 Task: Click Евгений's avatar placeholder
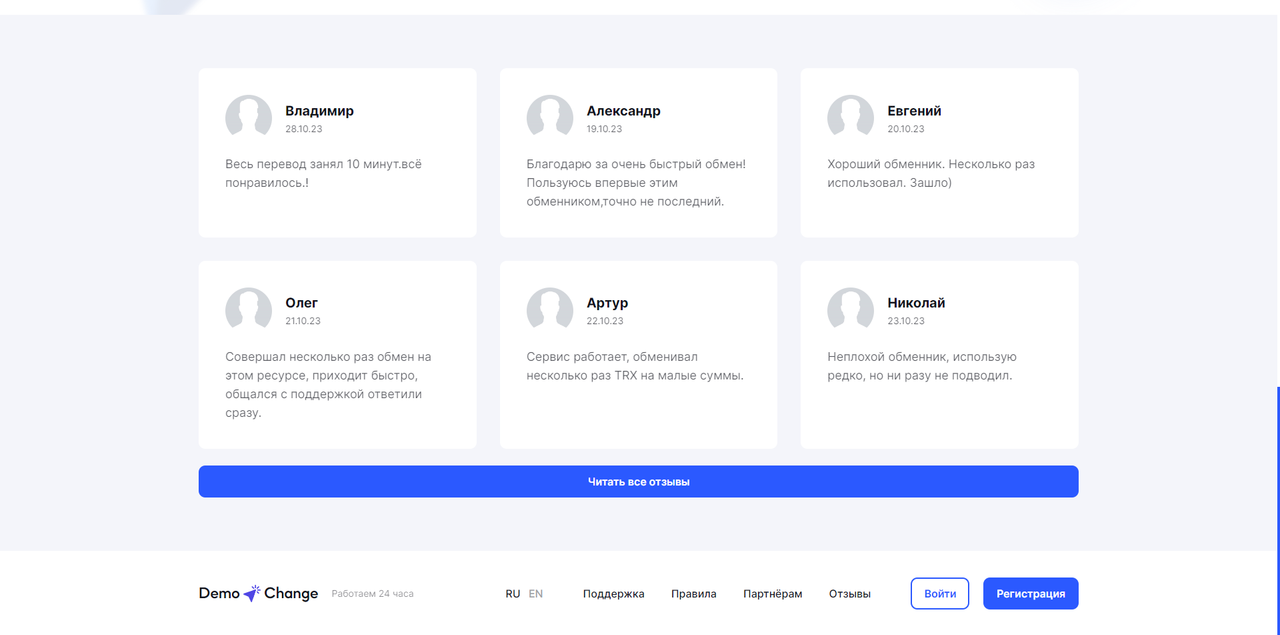850,117
